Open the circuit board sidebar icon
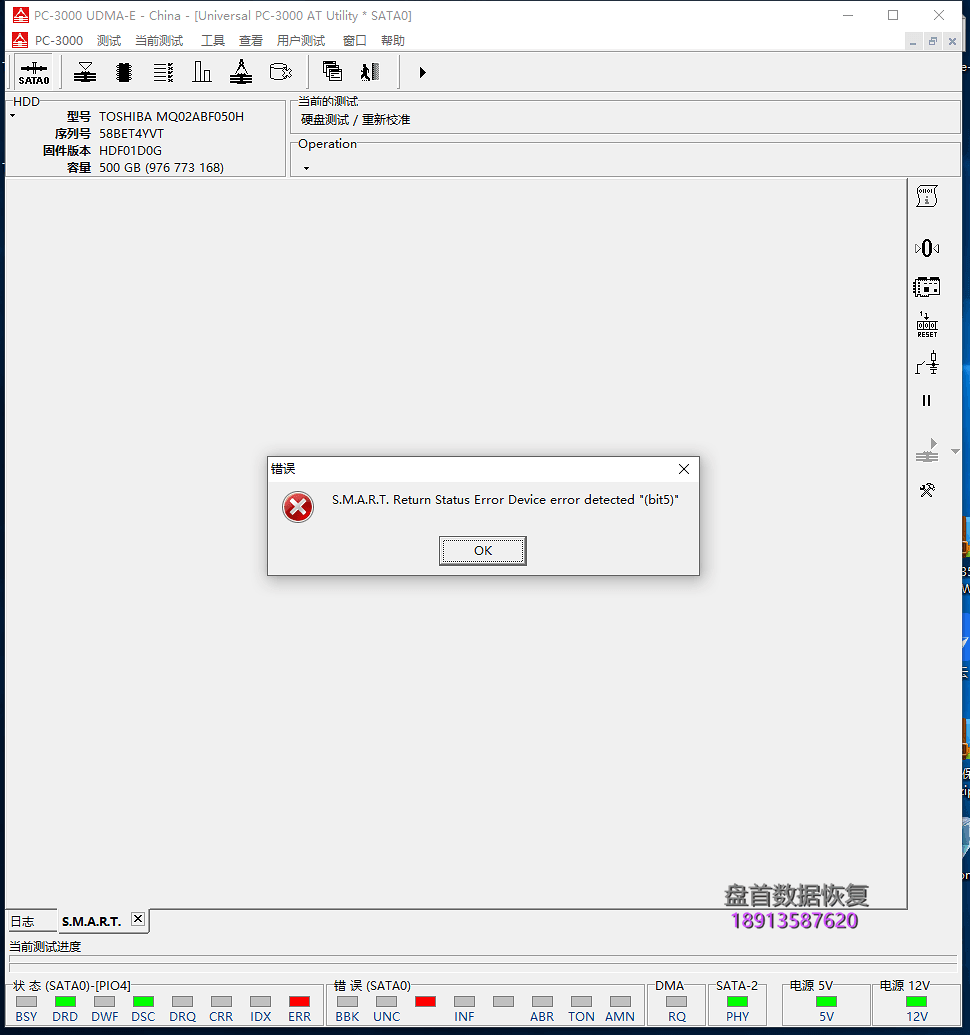Screen dimensions: 970x1035 tap(926, 287)
